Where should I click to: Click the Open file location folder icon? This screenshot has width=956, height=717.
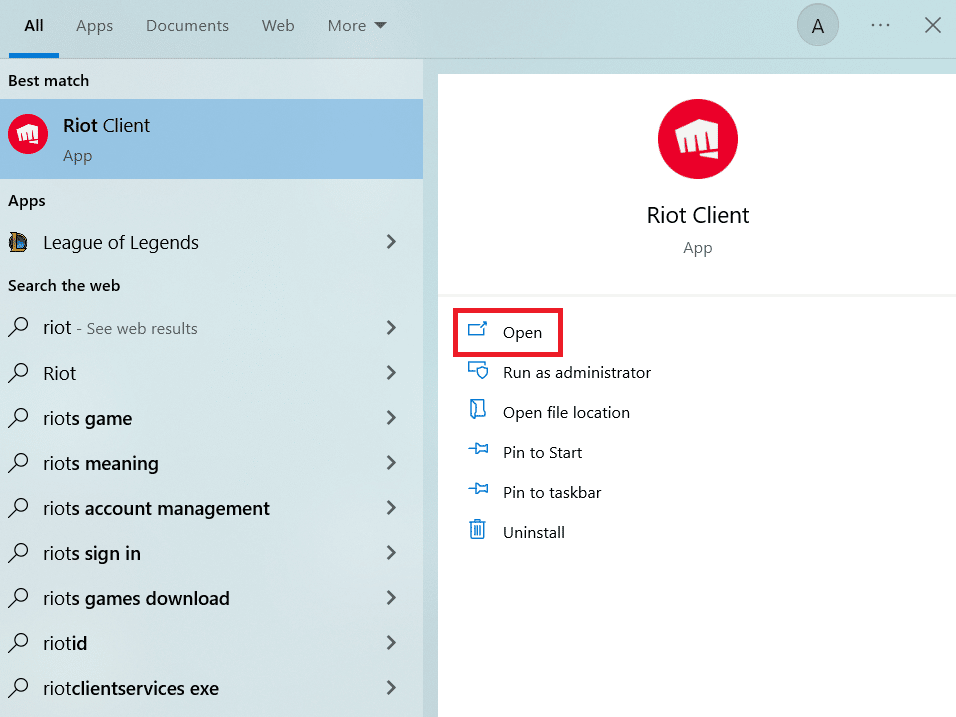click(x=477, y=409)
